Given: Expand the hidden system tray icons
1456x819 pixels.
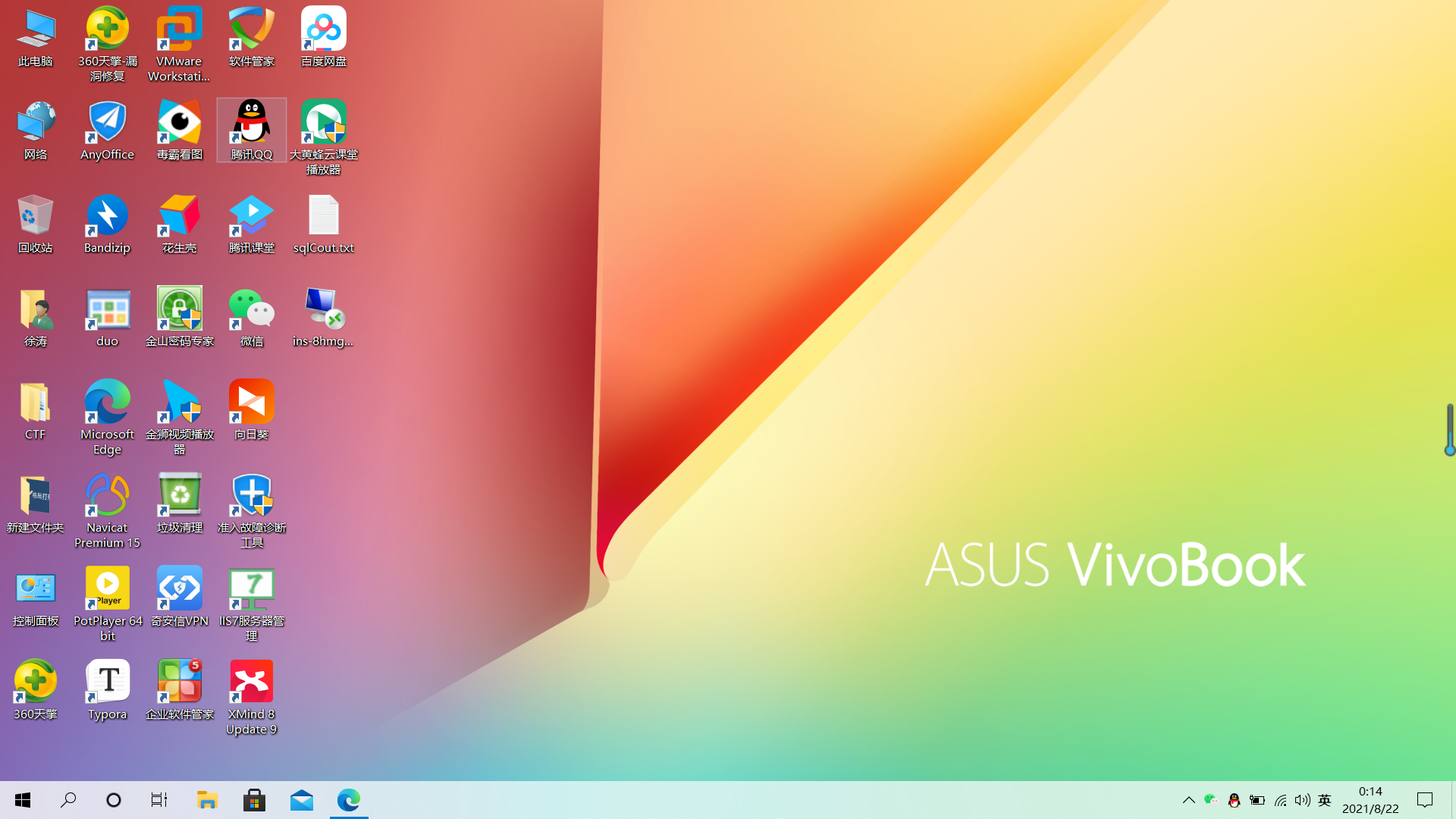Looking at the screenshot, I should 1188,800.
